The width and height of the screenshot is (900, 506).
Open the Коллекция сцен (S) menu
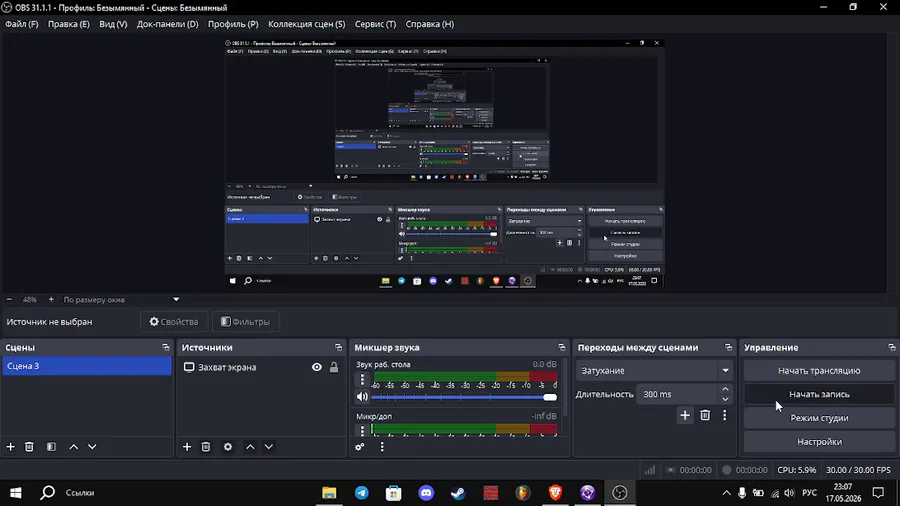click(x=307, y=24)
